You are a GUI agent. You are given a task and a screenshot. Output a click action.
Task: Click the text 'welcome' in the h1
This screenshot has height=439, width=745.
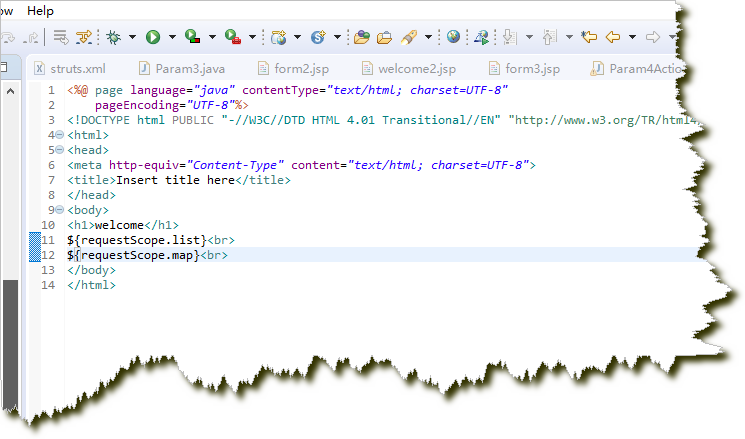coord(119,225)
